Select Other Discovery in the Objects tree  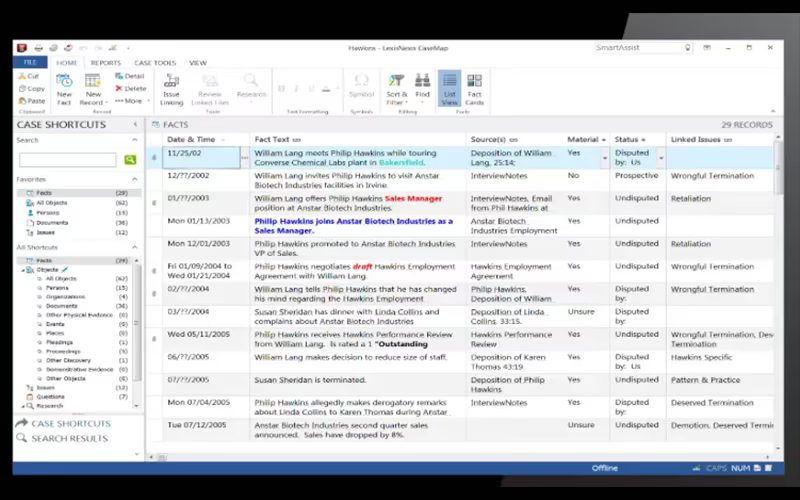point(68,360)
